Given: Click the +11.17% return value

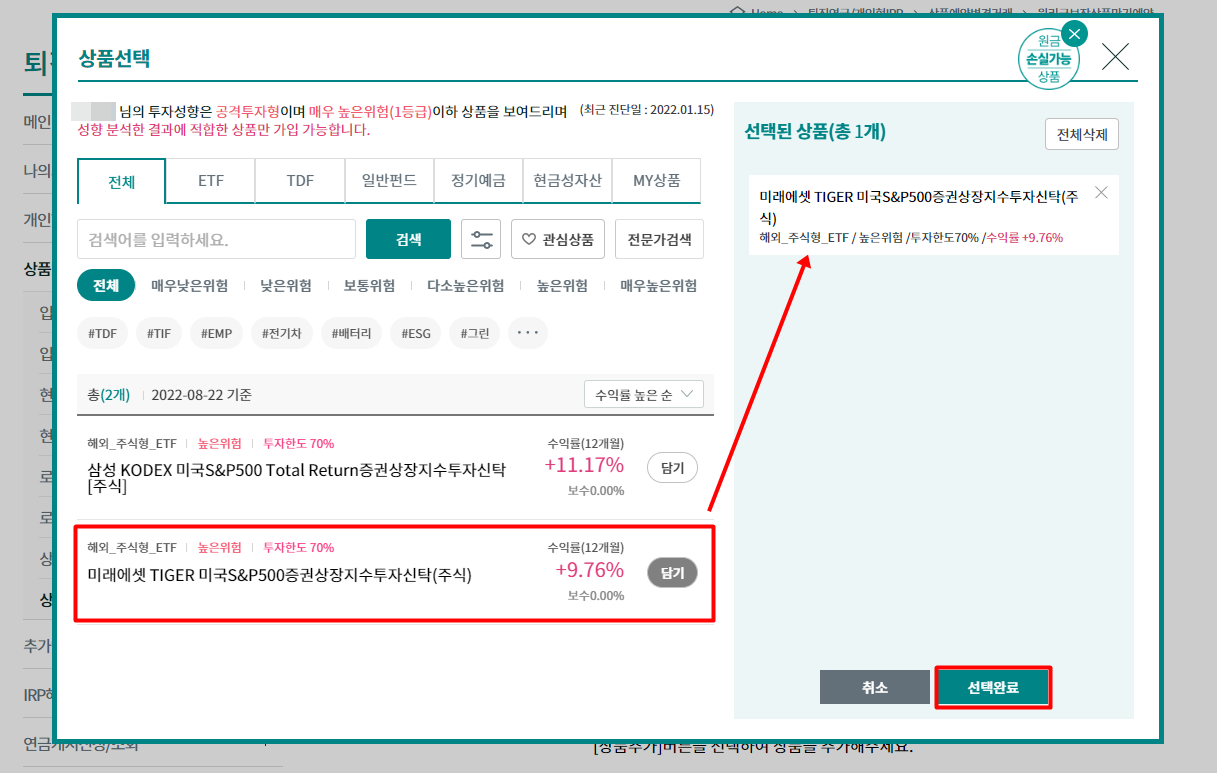Looking at the screenshot, I should (x=584, y=465).
